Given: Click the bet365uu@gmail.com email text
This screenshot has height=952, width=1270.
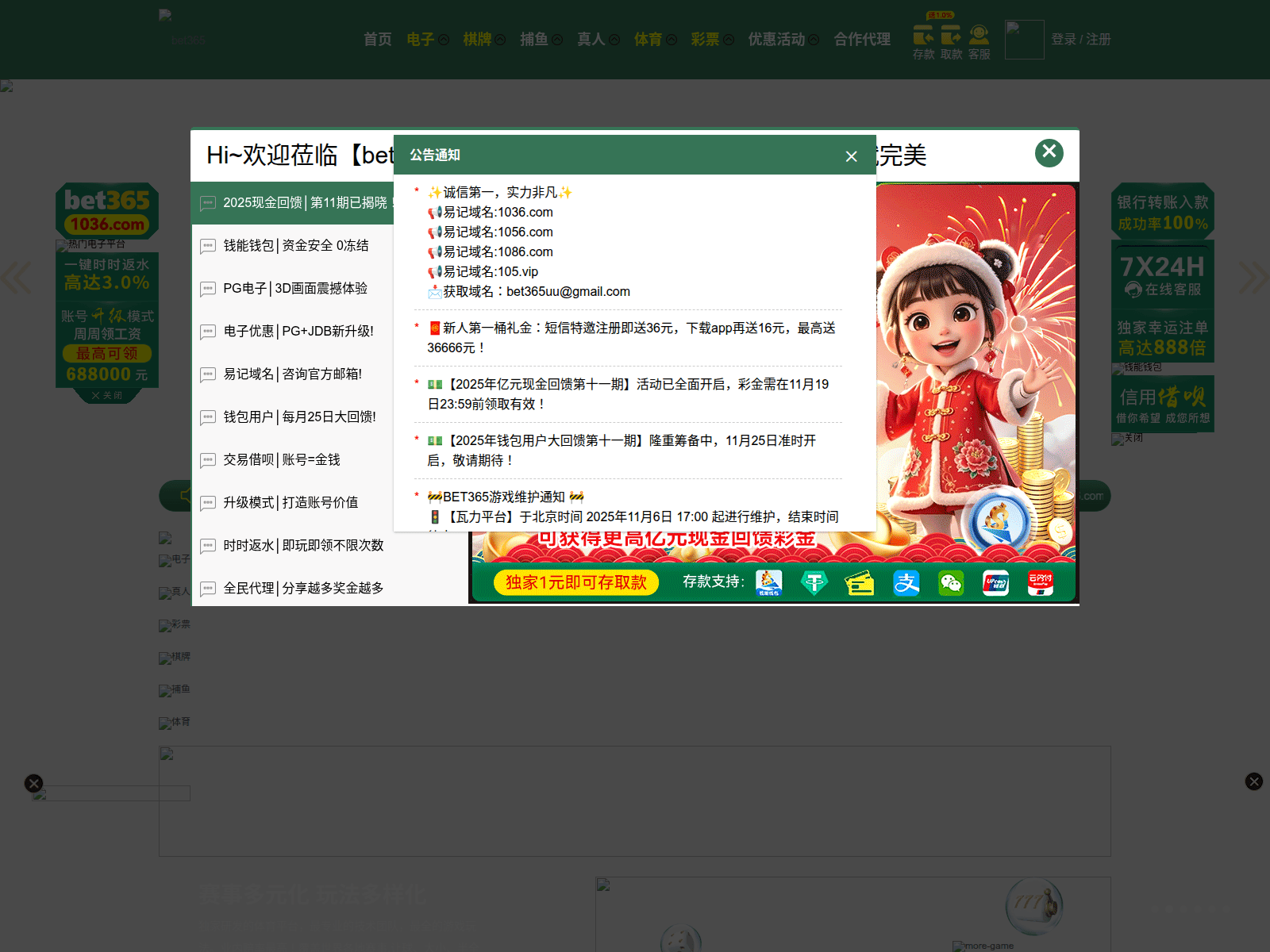Looking at the screenshot, I should pos(568,292).
